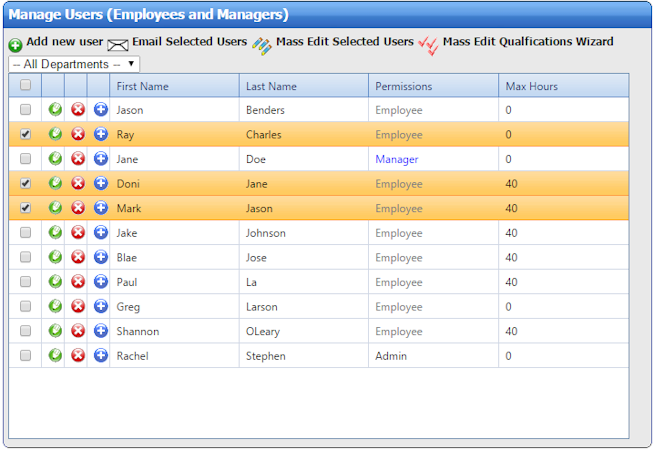The width and height of the screenshot is (656, 450).
Task: Click the Manager permissions link for Jane Doe
Action: click(397, 159)
